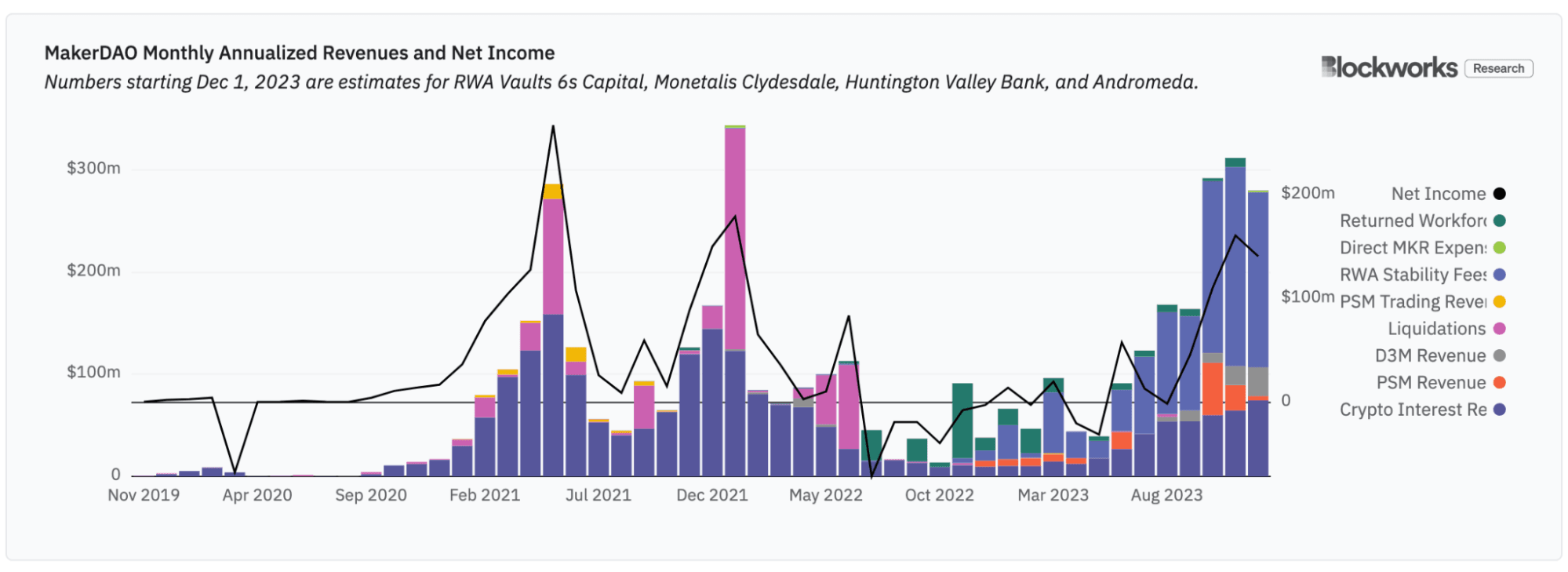Click the "Nov 2019" x-axis label
1568x572 pixels.
[144, 495]
